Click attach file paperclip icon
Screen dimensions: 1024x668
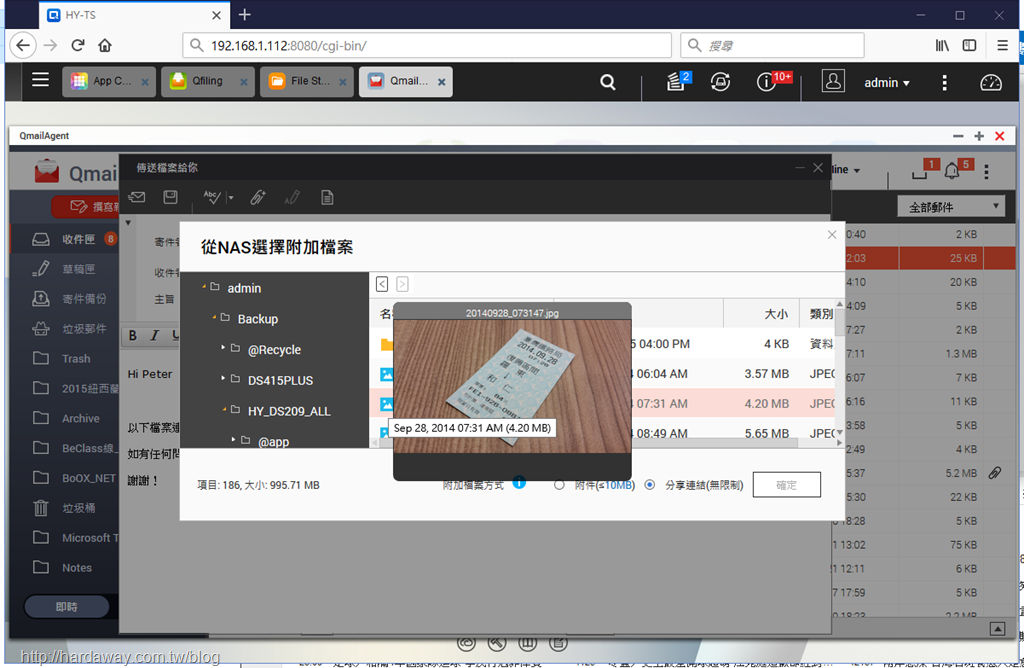click(x=258, y=197)
